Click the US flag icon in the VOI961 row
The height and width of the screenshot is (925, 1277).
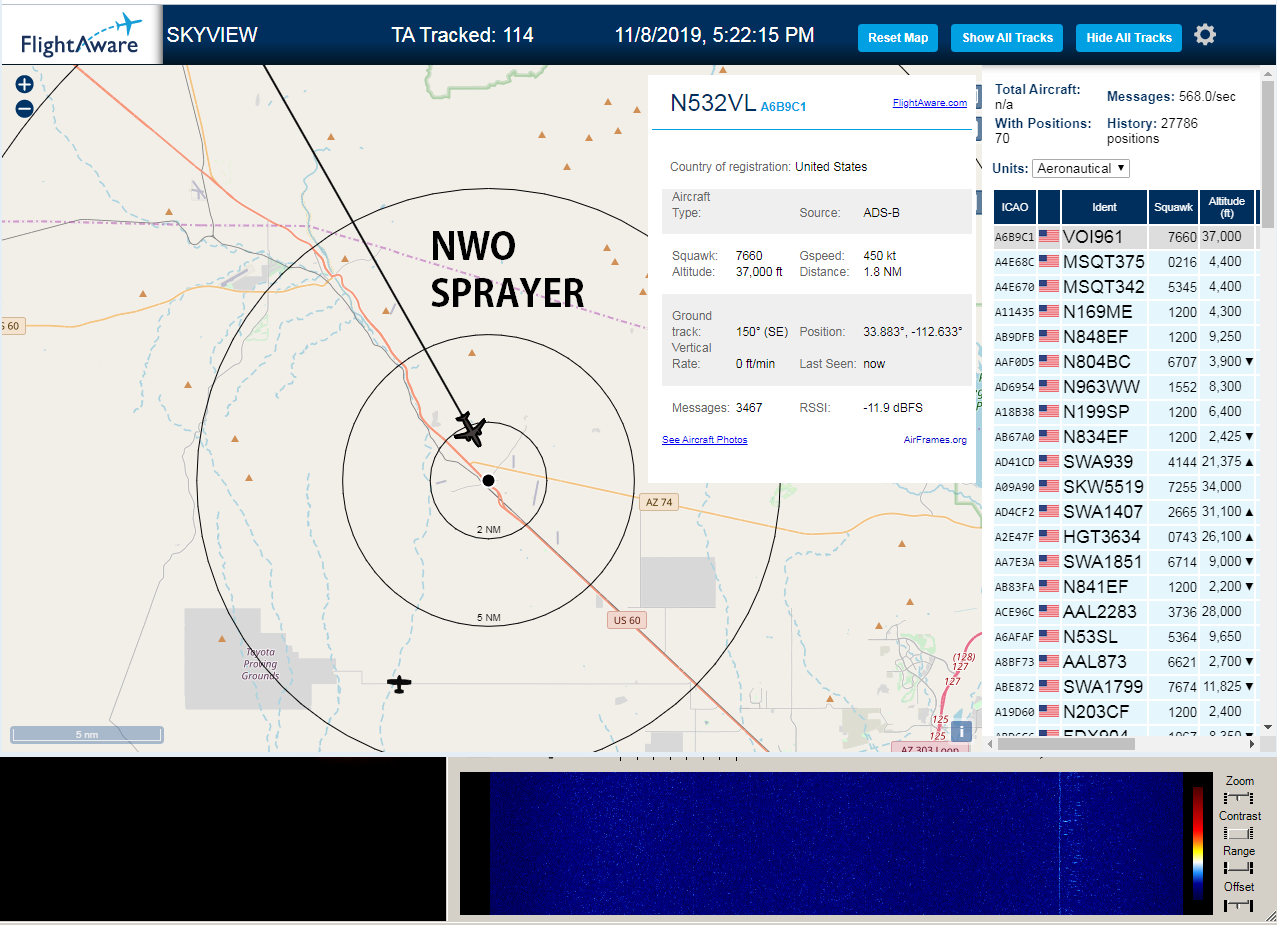coord(1049,237)
